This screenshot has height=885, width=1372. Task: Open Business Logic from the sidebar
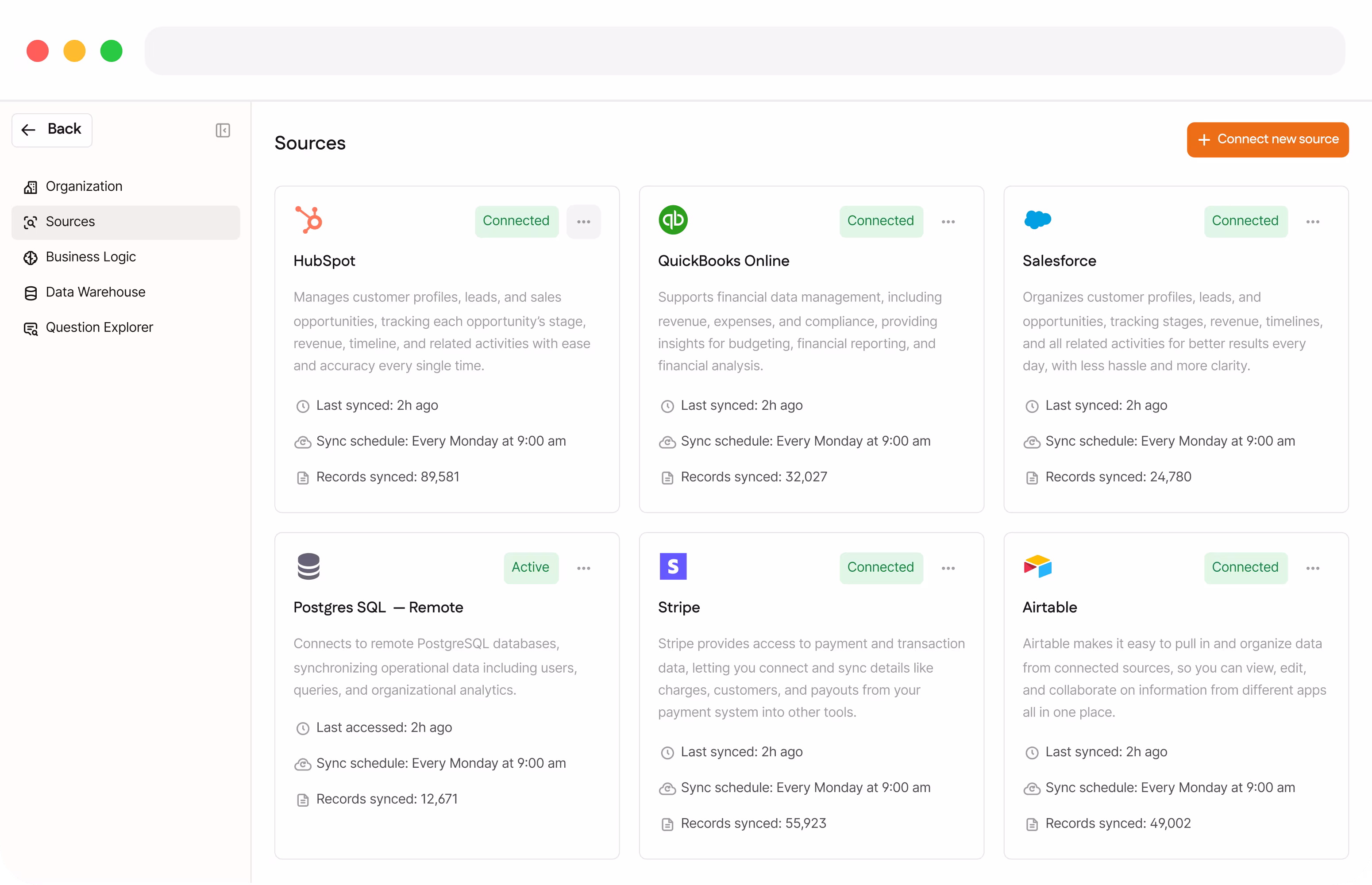tap(125, 257)
